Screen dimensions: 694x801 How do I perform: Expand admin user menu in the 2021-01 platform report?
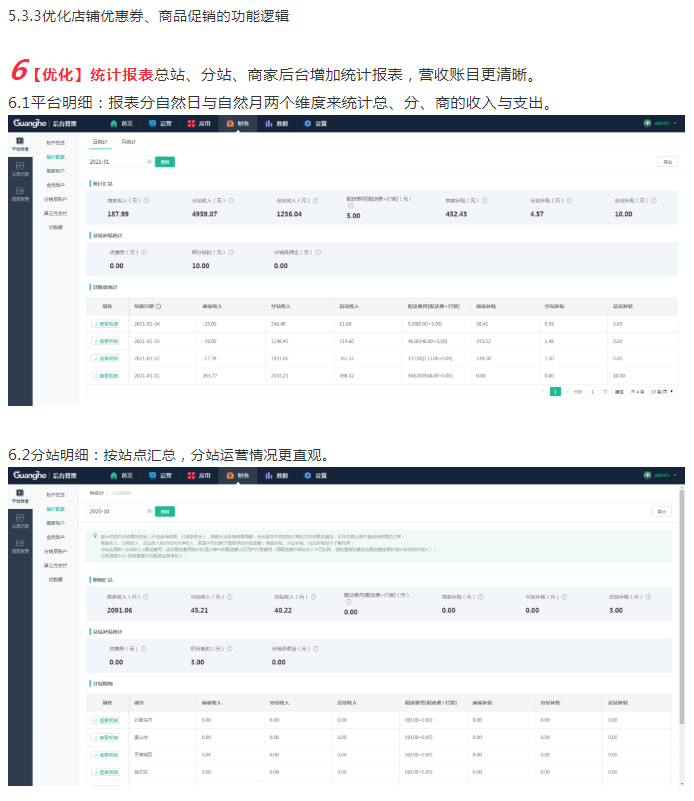click(x=662, y=124)
